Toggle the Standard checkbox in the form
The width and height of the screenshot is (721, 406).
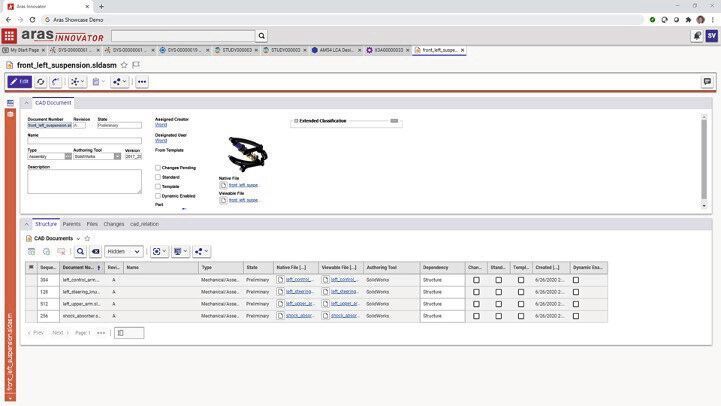tap(158, 177)
